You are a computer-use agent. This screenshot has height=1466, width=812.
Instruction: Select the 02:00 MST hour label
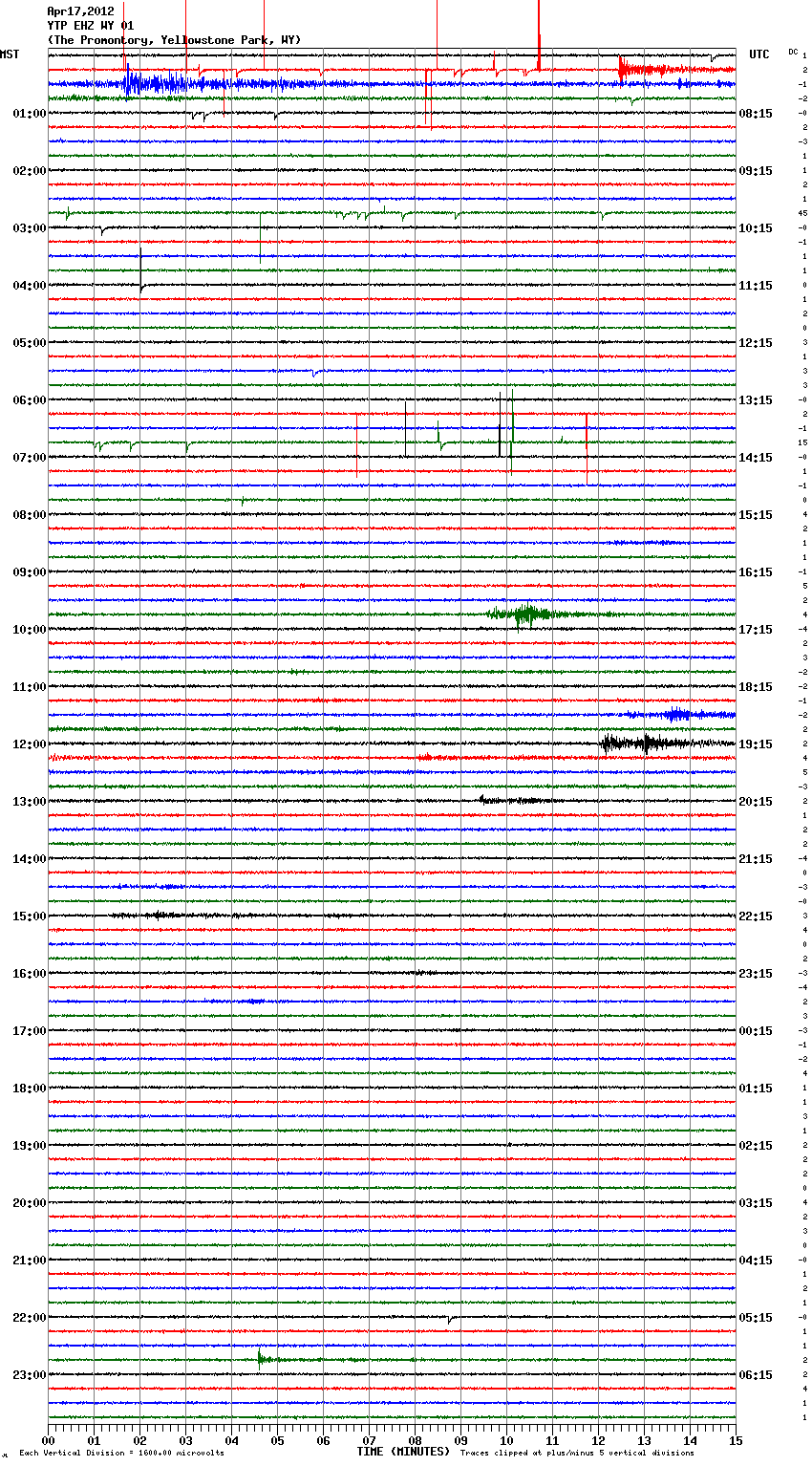coord(30,171)
